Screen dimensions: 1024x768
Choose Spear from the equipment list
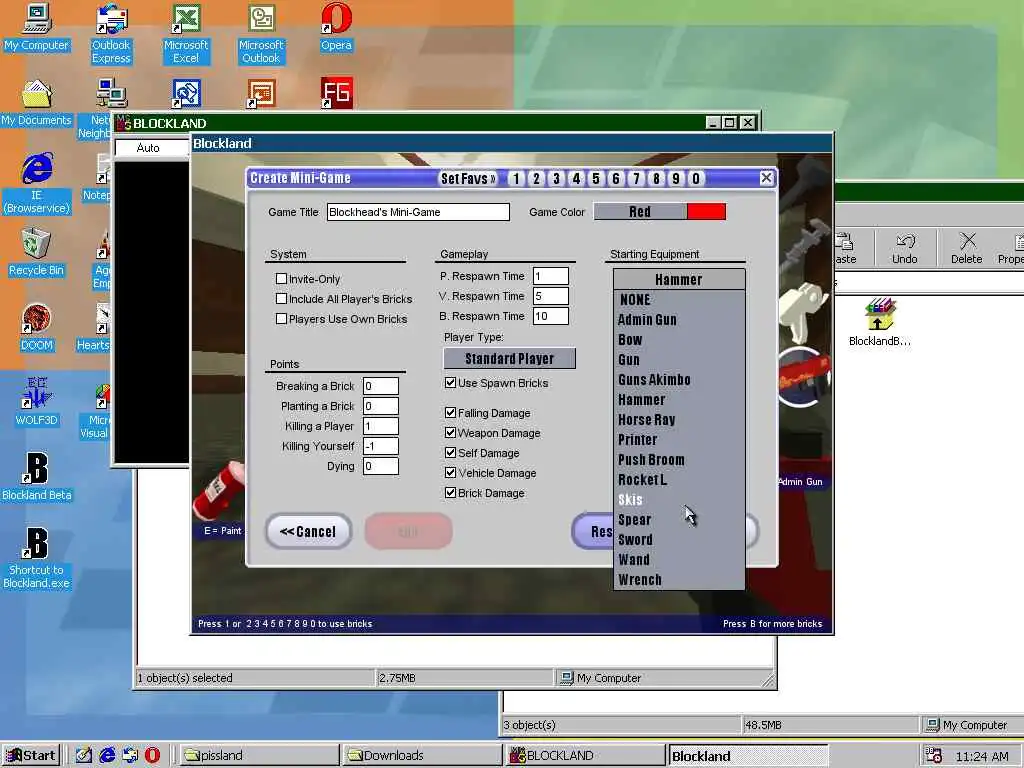click(679, 520)
